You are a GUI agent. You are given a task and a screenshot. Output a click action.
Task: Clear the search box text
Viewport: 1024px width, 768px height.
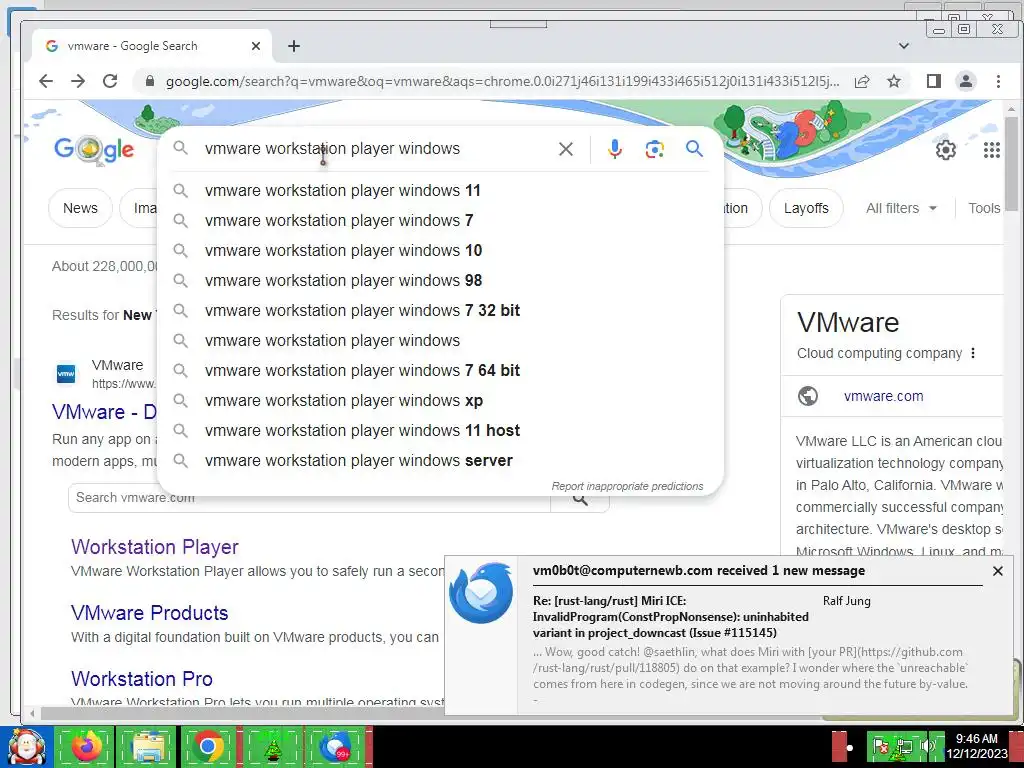tap(566, 149)
